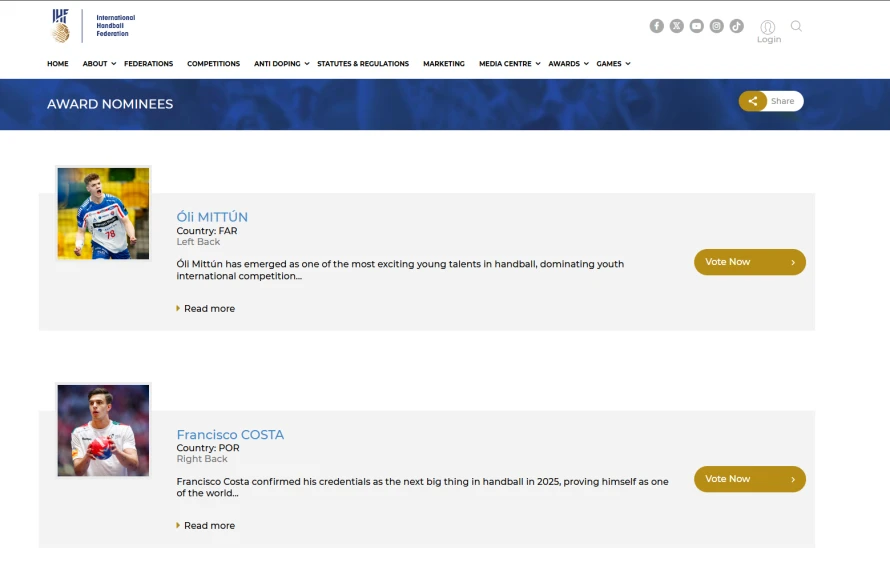
Task: Open the IHF Facebook page icon
Action: [x=656, y=26]
